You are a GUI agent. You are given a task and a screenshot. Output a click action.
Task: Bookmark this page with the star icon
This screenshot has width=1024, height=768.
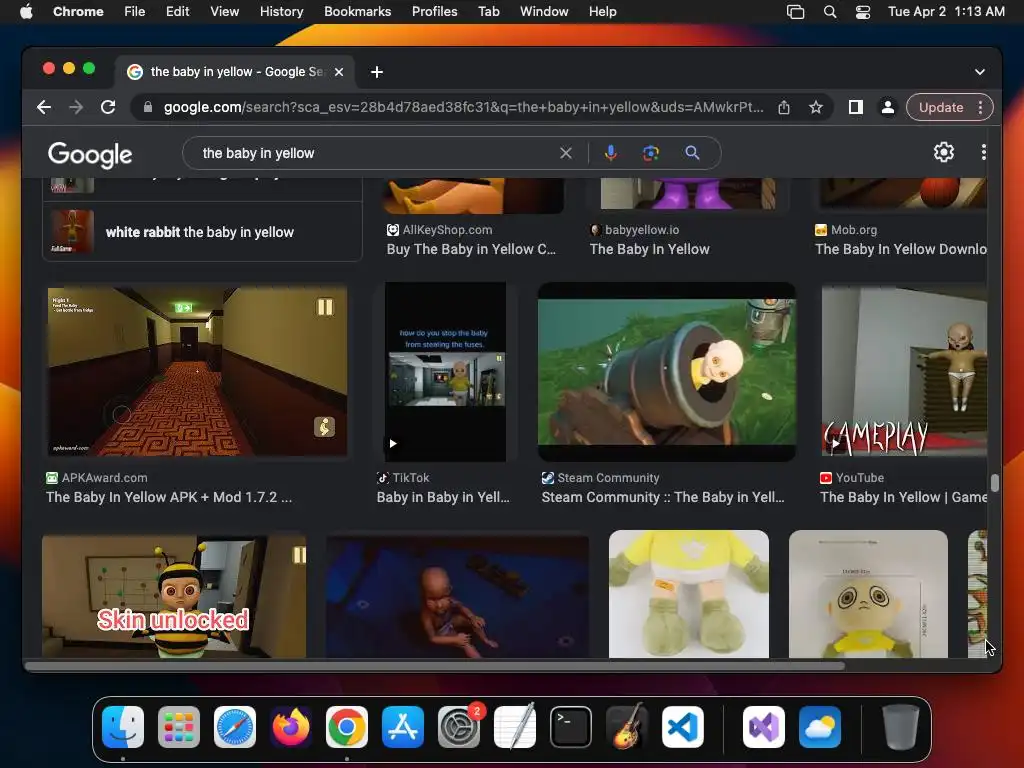(816, 107)
